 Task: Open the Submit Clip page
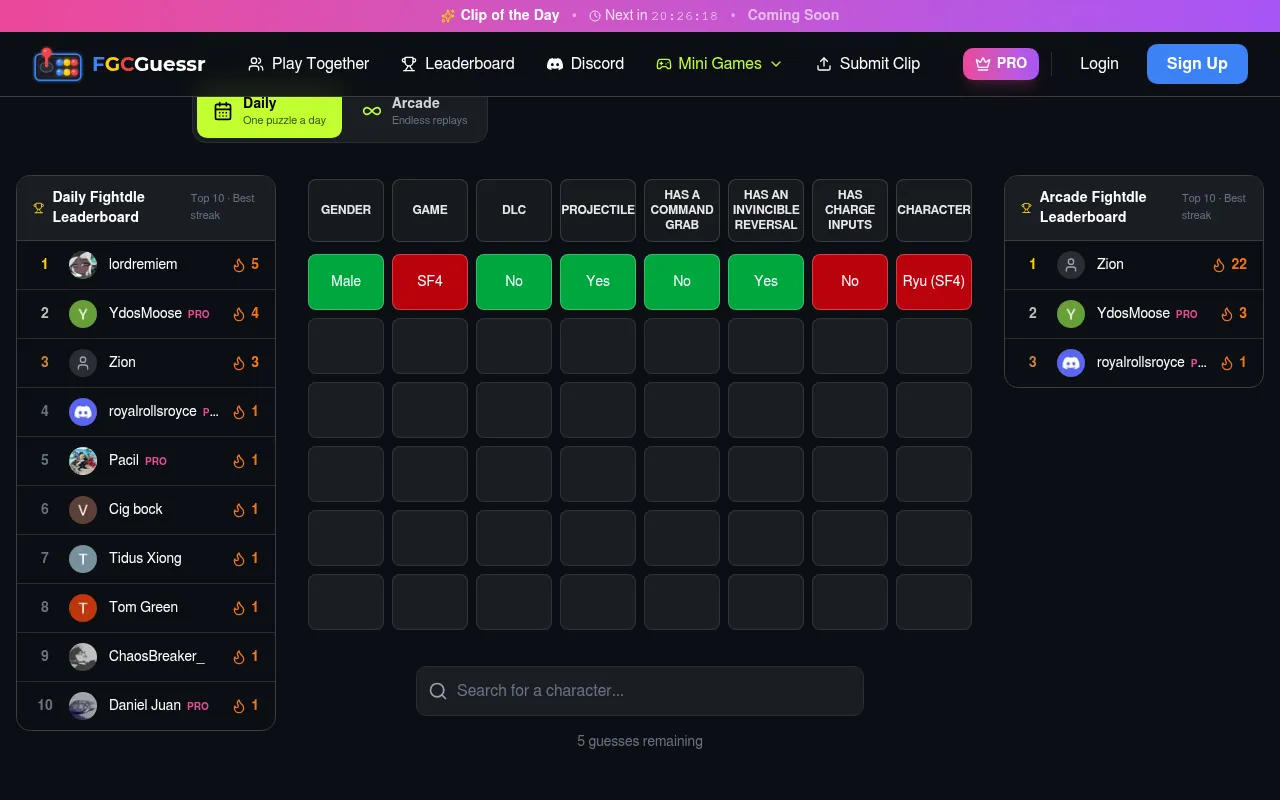point(868,64)
